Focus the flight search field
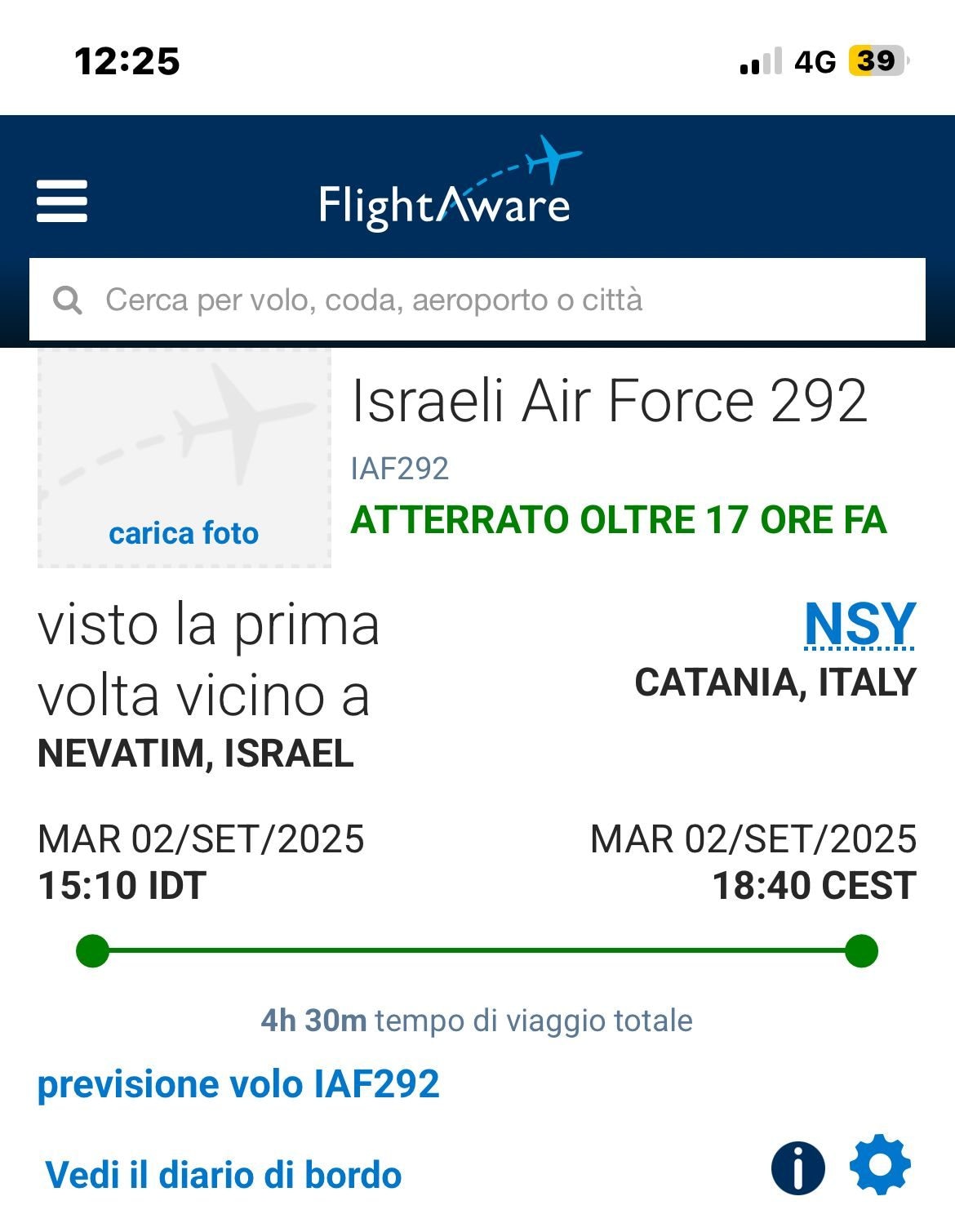Image resolution: width=955 pixels, height=1232 pixels. click(x=477, y=300)
